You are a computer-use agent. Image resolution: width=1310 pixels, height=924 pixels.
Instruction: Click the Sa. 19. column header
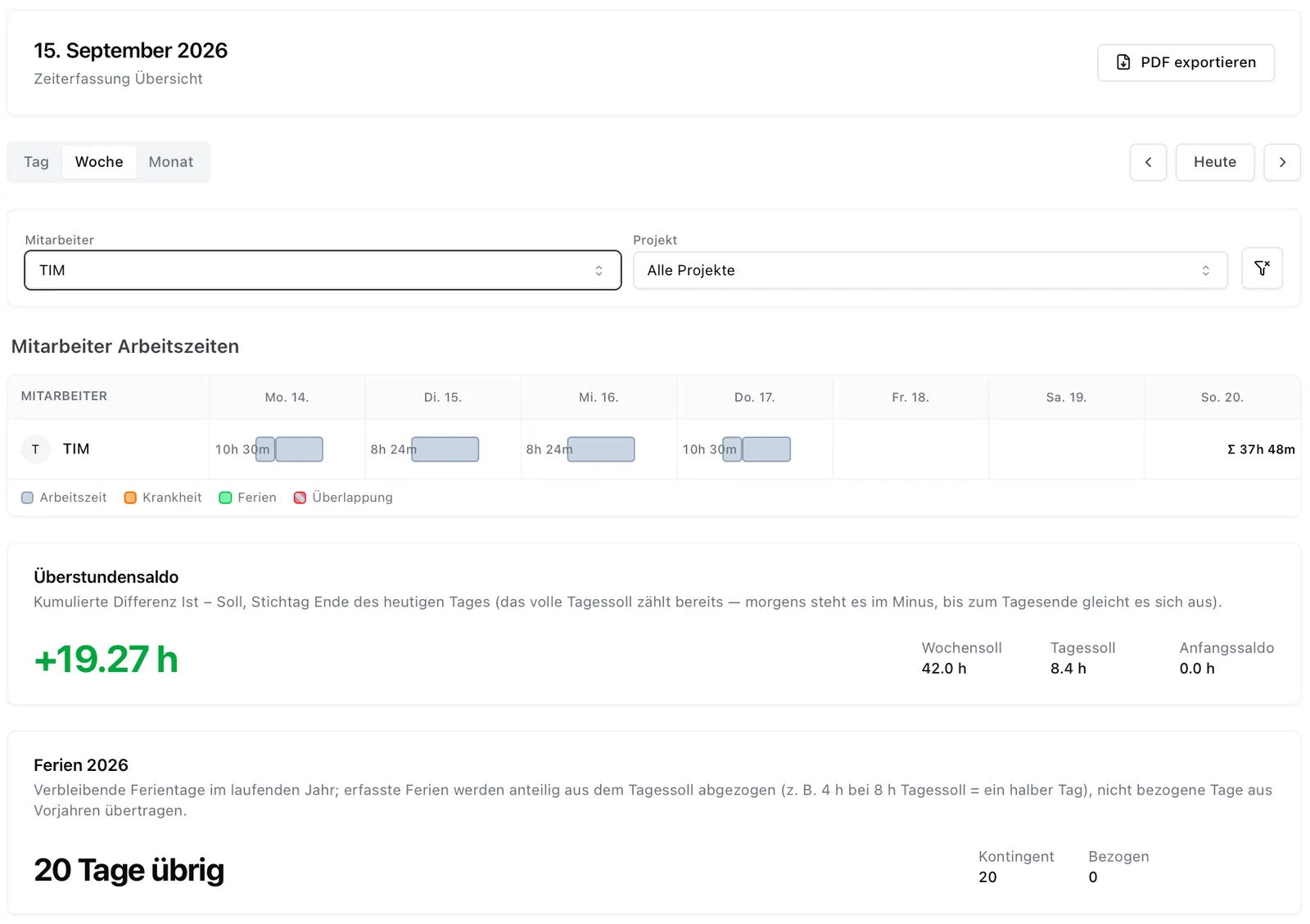1066,397
